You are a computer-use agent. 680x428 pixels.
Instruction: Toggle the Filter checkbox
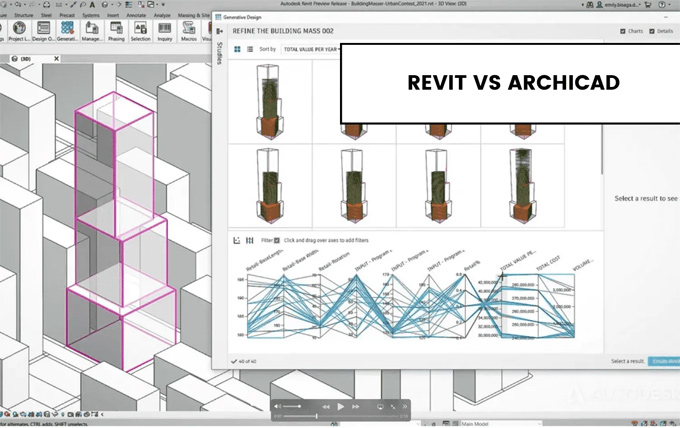point(277,240)
